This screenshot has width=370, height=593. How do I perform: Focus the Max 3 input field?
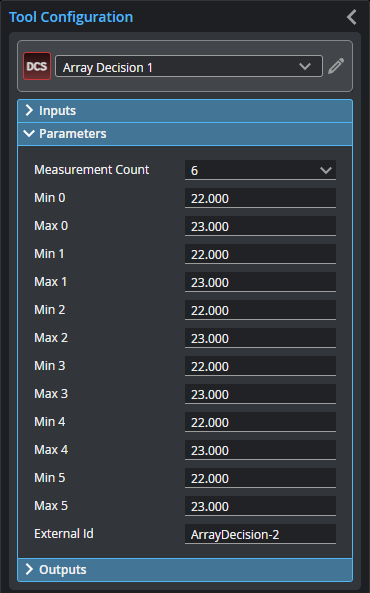(260, 394)
